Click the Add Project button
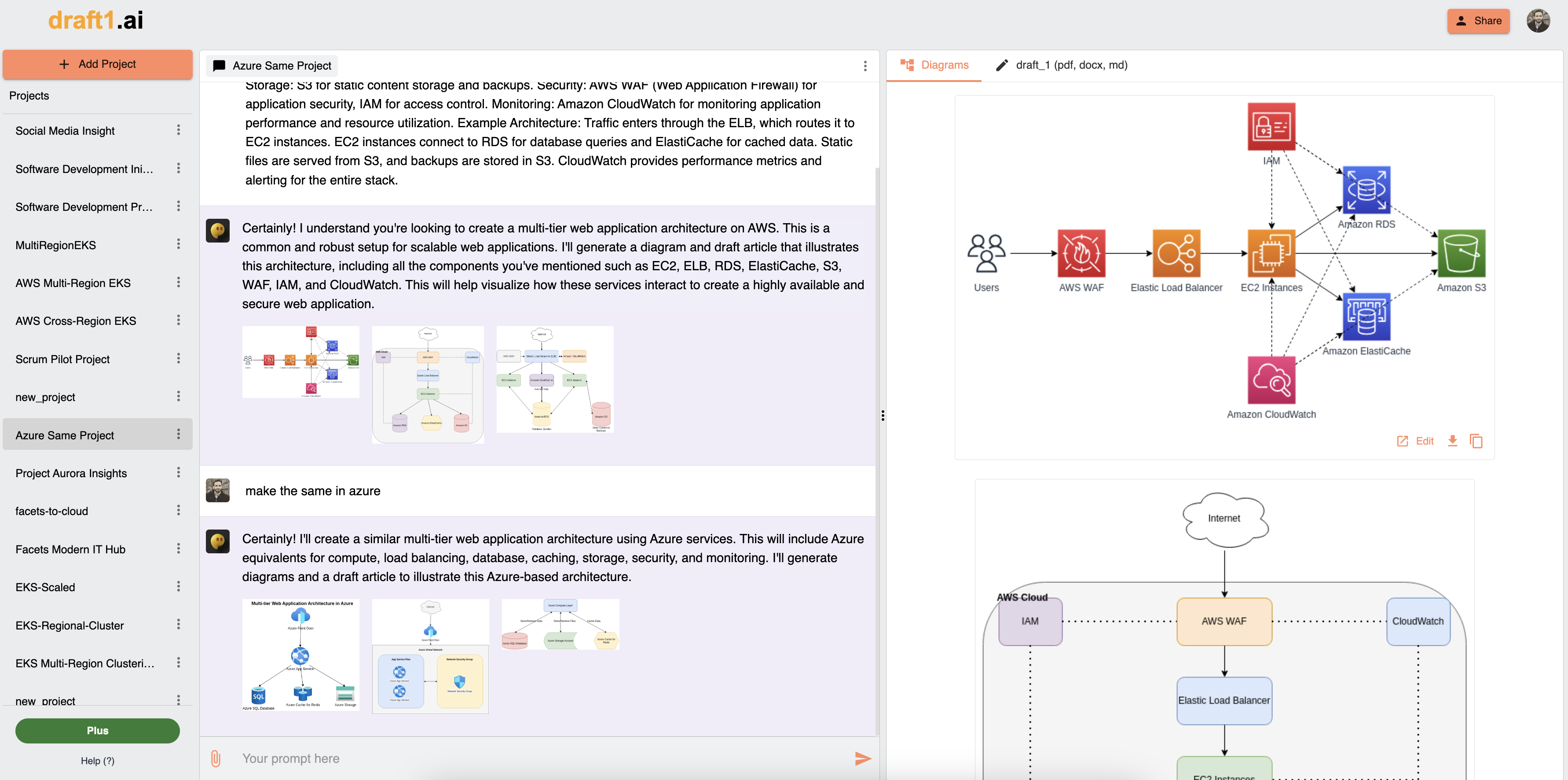Viewport: 1568px width, 780px height. tap(97, 64)
